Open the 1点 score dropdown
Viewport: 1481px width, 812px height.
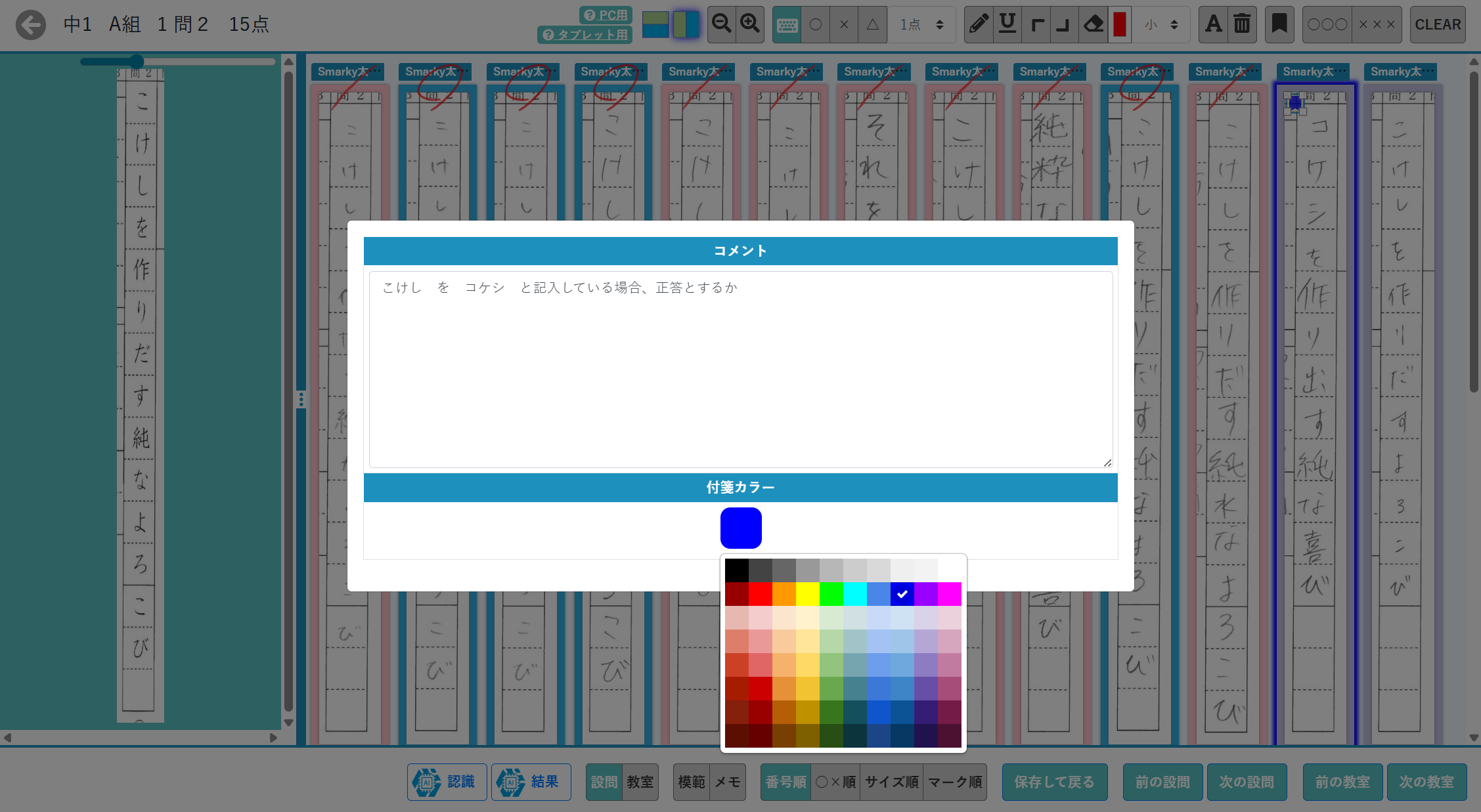coord(921,24)
